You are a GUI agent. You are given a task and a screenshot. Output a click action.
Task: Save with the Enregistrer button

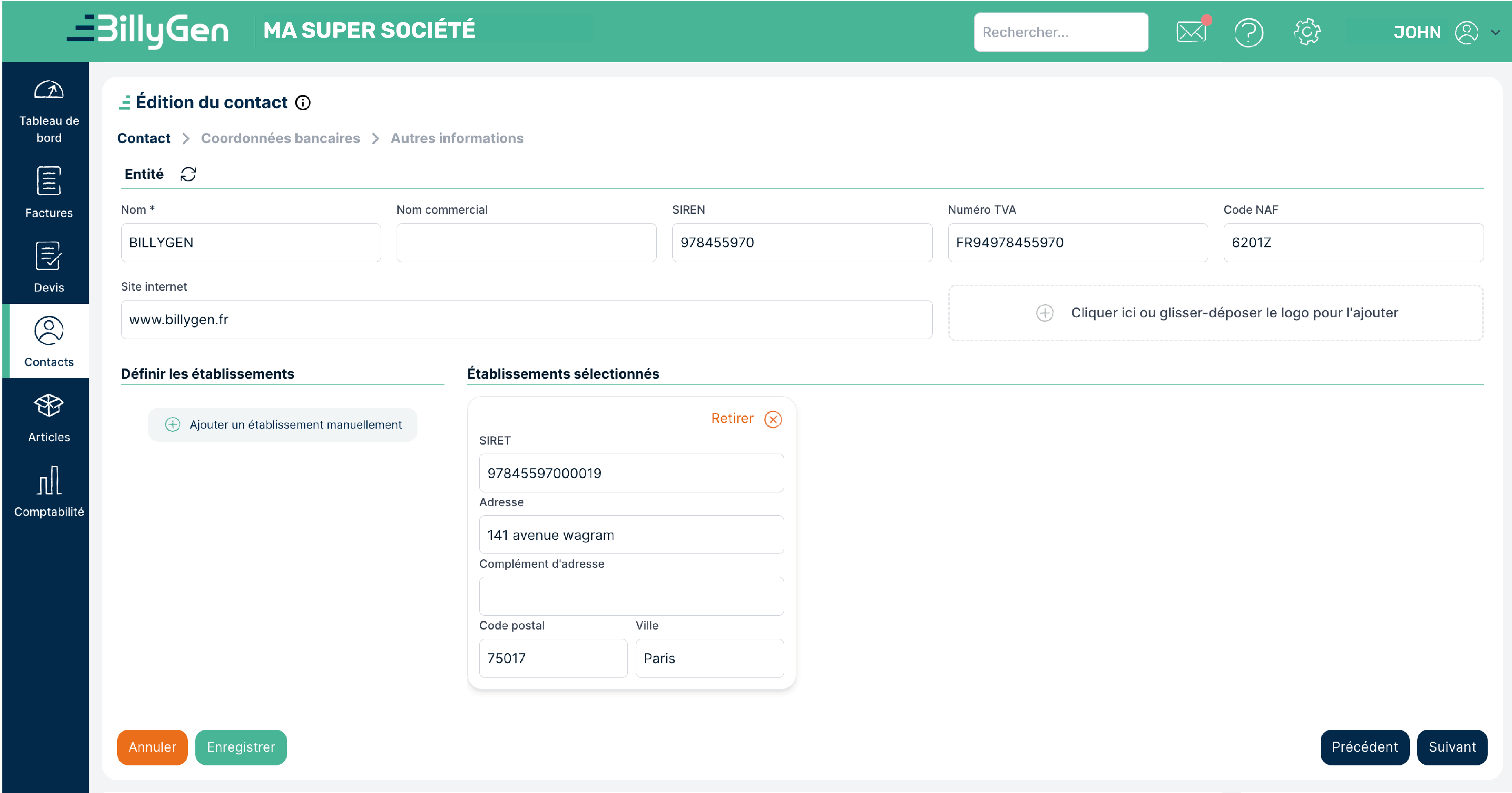tap(241, 747)
